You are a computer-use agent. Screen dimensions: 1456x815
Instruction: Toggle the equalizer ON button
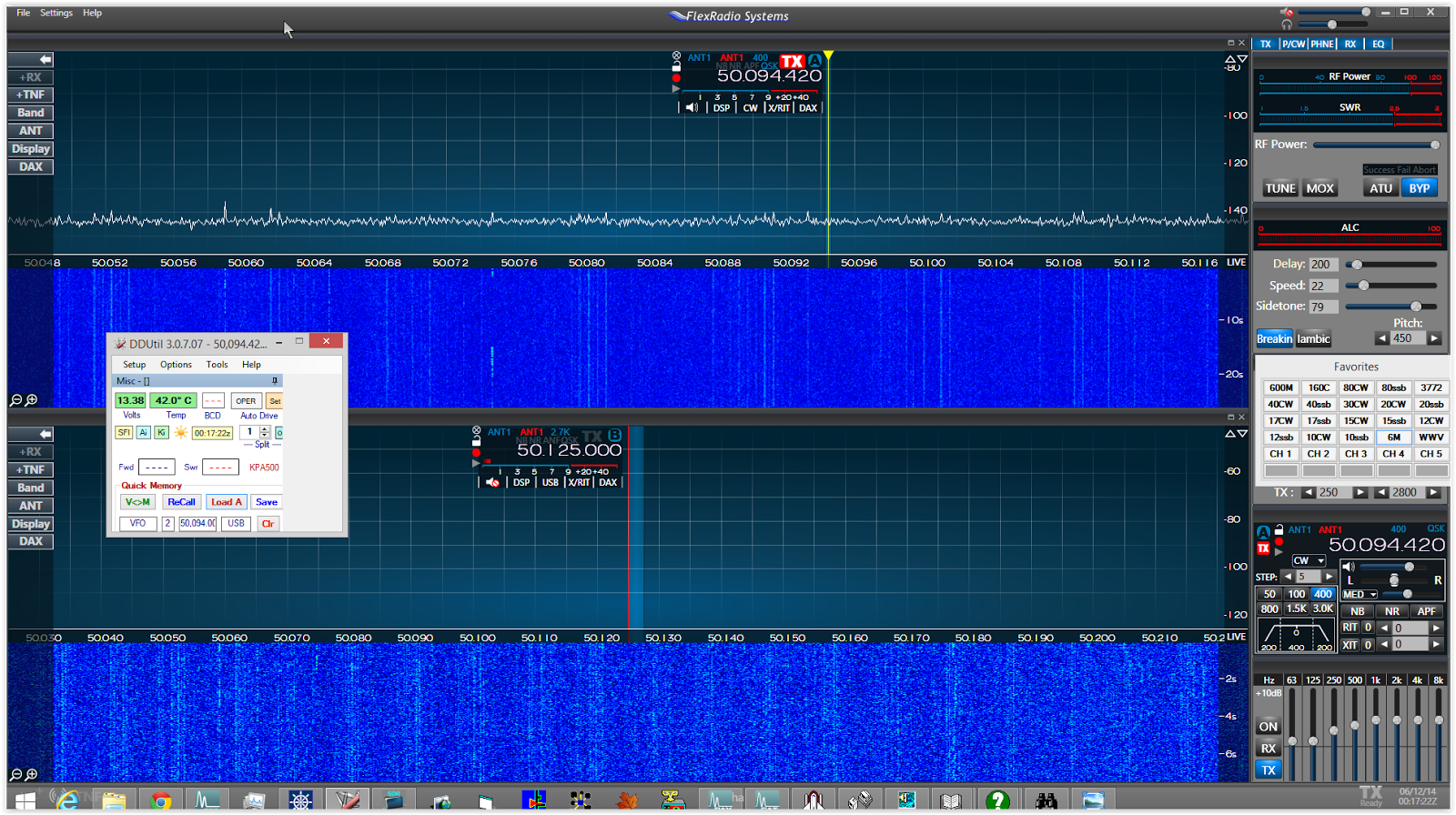(1268, 727)
